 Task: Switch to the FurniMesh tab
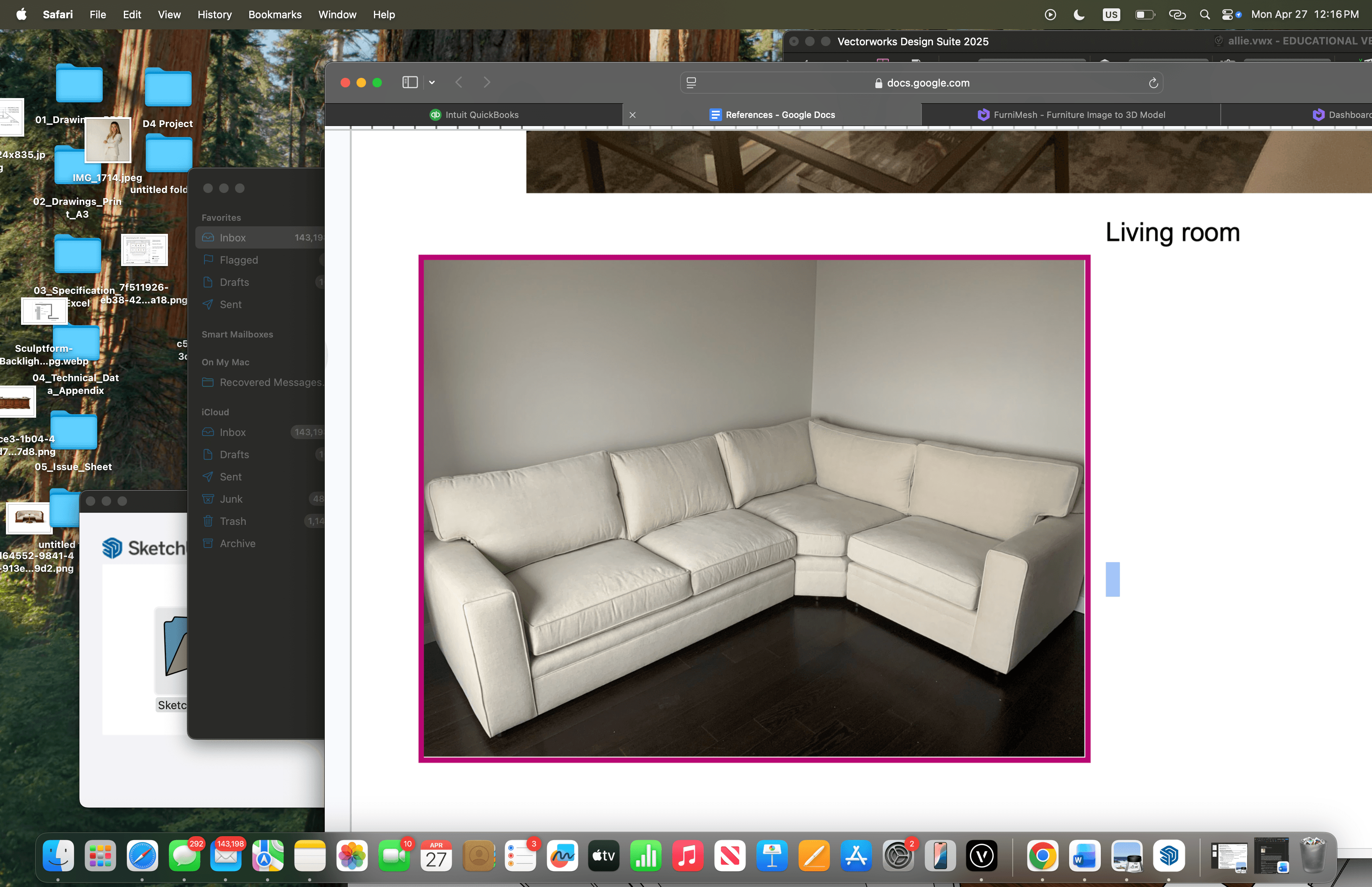point(1071,115)
